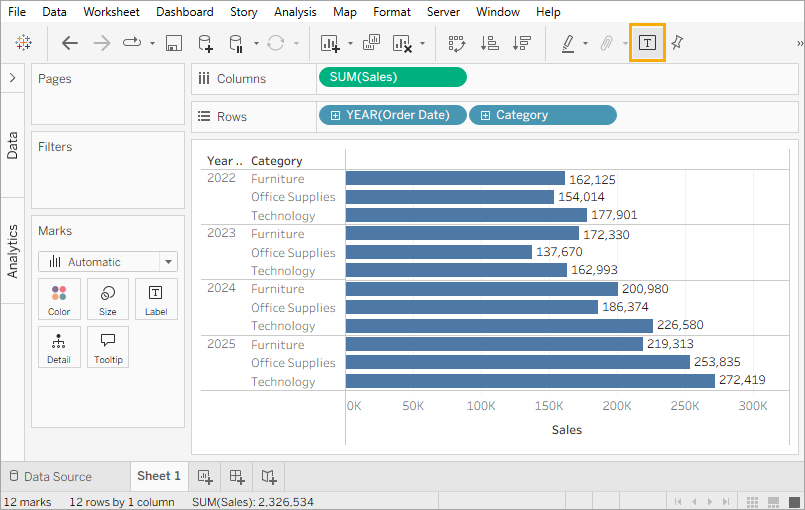Open the Analysis menu
This screenshot has height=510, width=805.
click(x=295, y=12)
